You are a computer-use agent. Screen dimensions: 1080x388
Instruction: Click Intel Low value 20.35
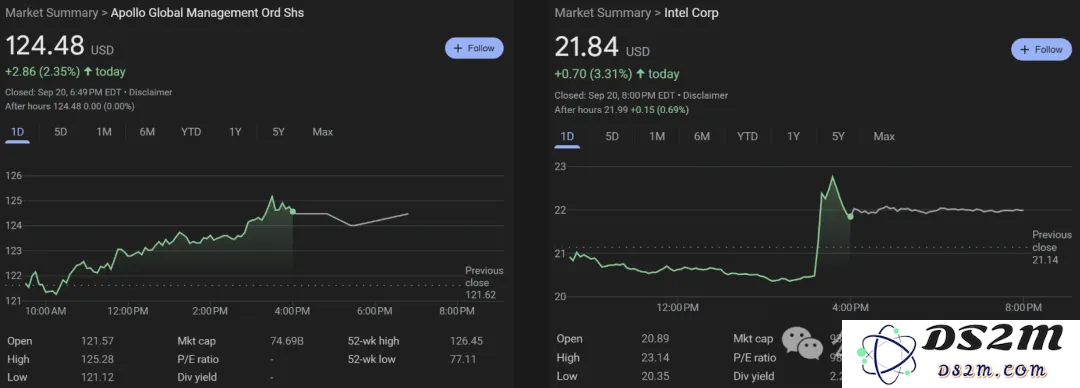point(656,376)
